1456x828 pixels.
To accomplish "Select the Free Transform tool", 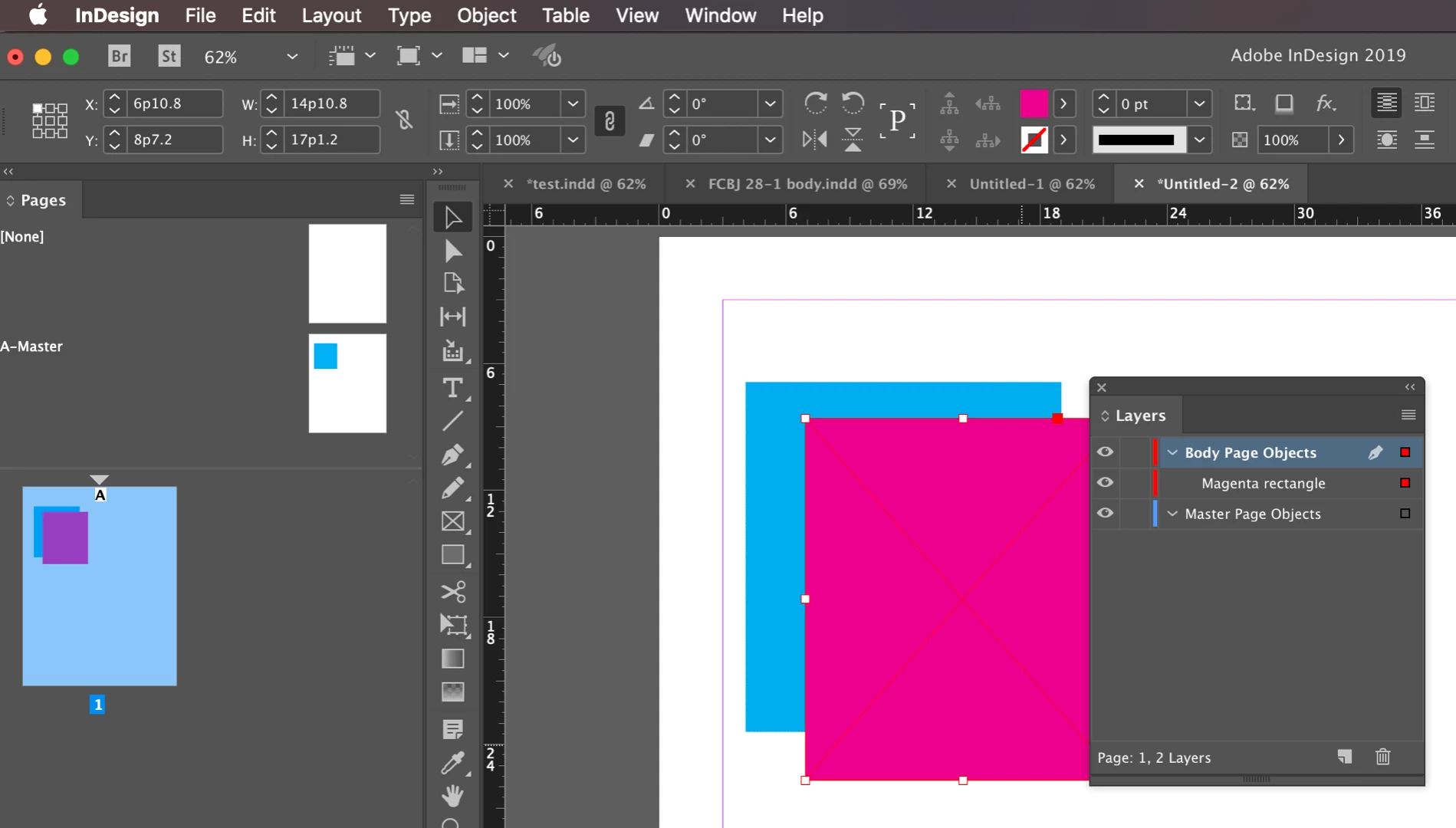I will coord(452,625).
